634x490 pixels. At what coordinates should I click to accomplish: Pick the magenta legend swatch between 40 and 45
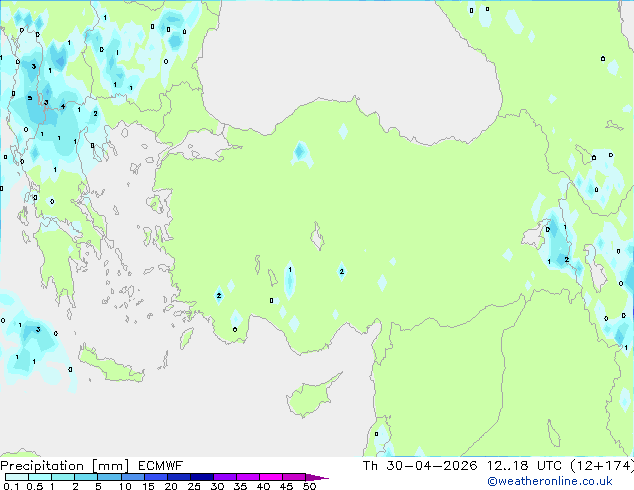(x=271, y=477)
